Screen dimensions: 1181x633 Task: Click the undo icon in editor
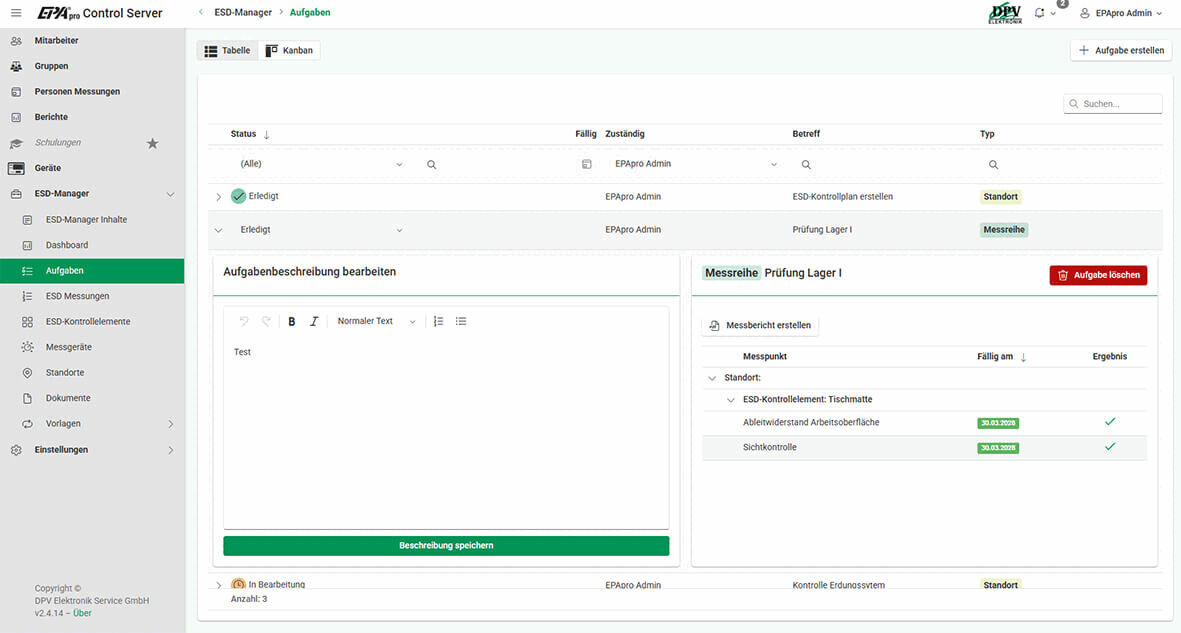[x=242, y=321]
